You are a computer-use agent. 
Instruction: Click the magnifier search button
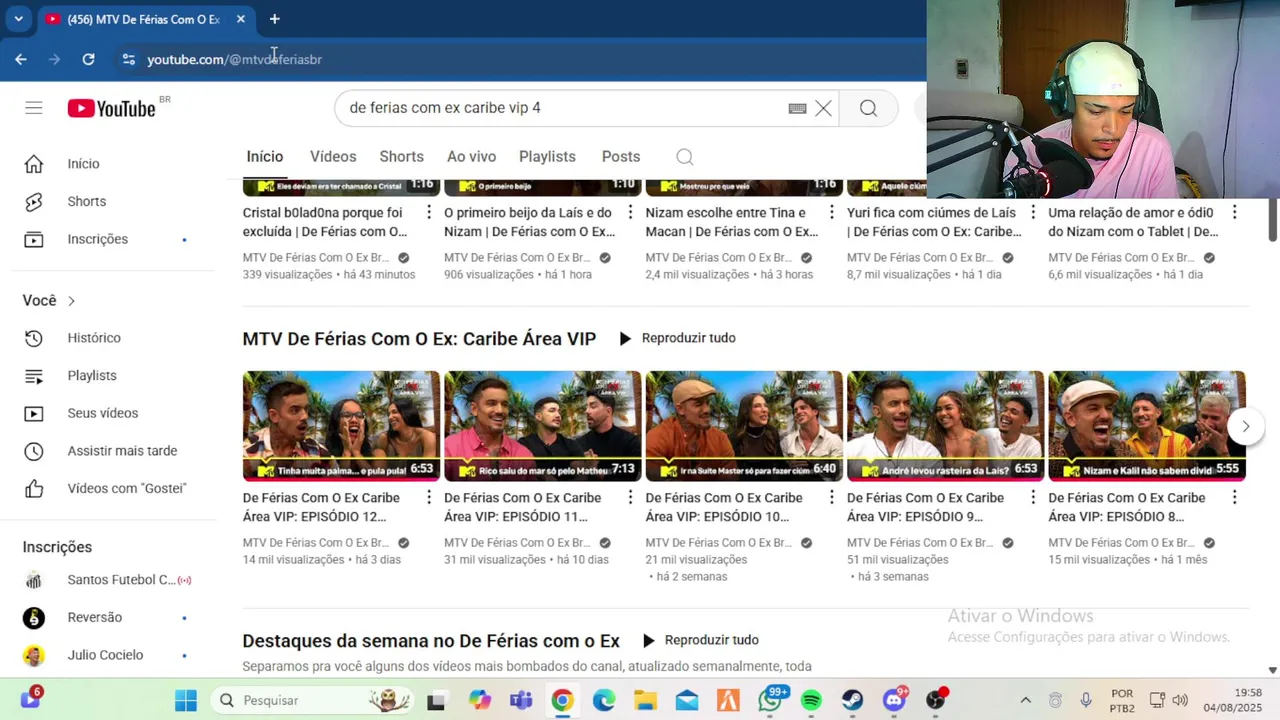pos(868,108)
